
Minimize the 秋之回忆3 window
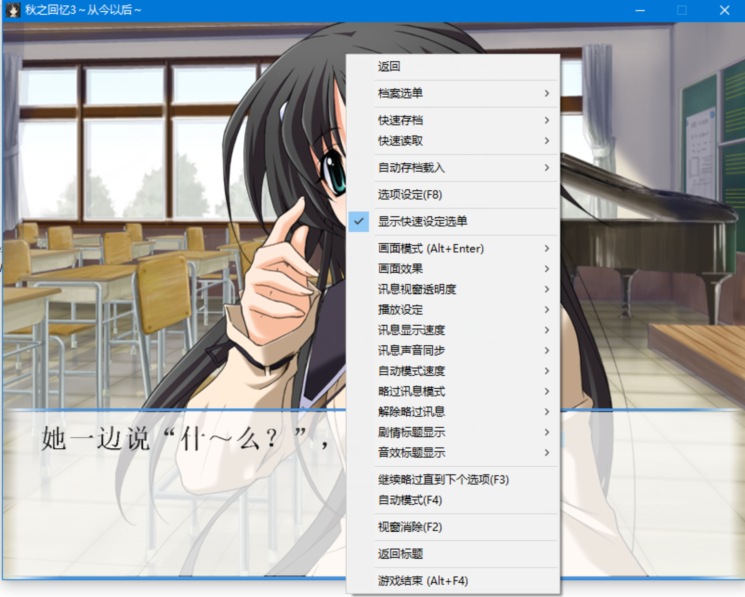(x=640, y=10)
